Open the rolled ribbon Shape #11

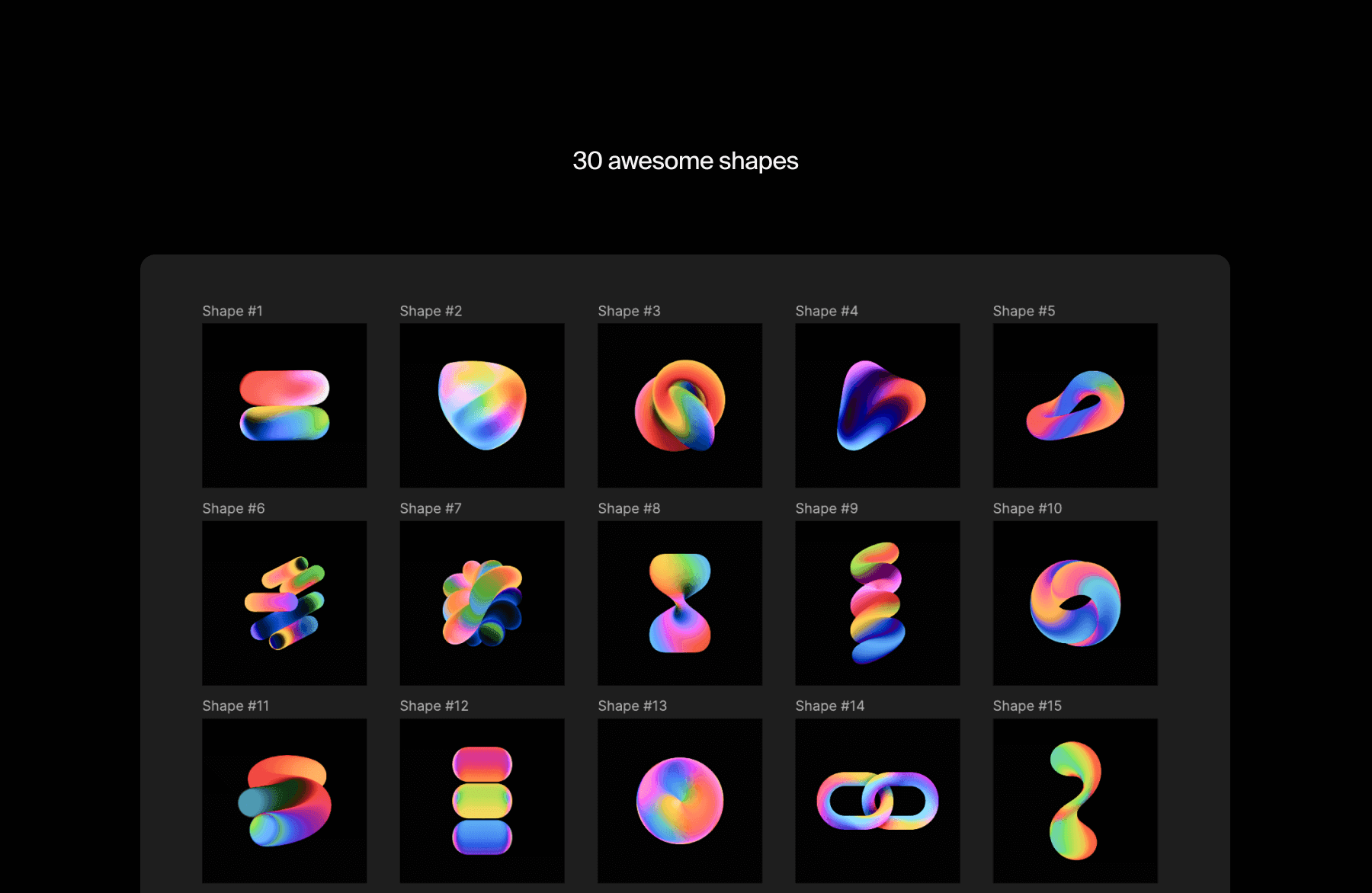(284, 800)
